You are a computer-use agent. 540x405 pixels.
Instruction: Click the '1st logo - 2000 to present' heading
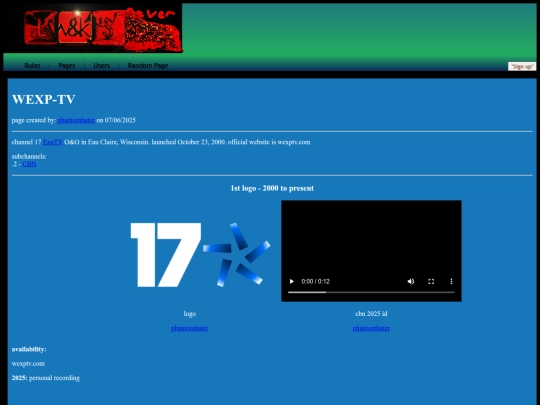click(272, 188)
